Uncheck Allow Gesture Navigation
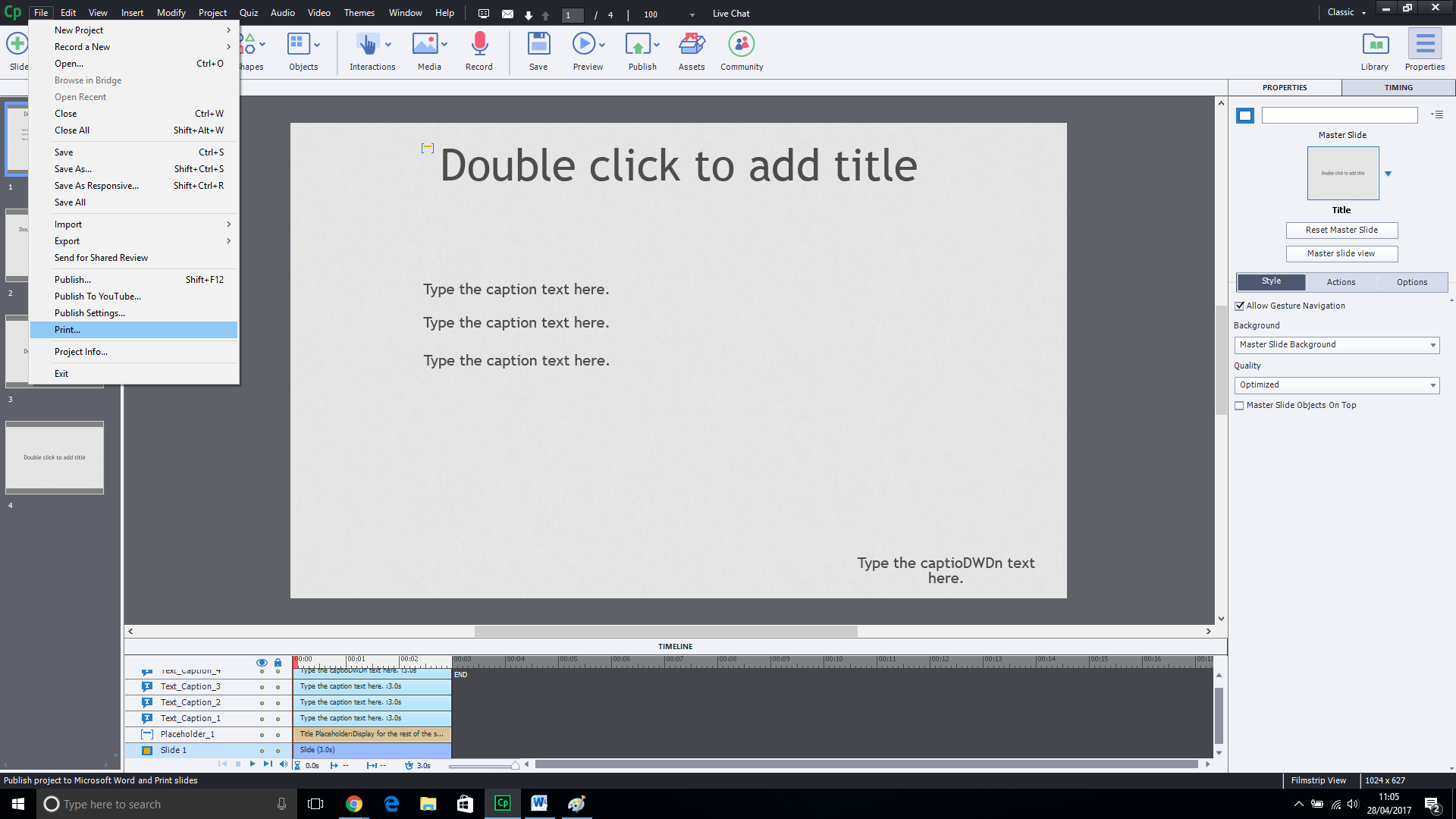 1239,306
